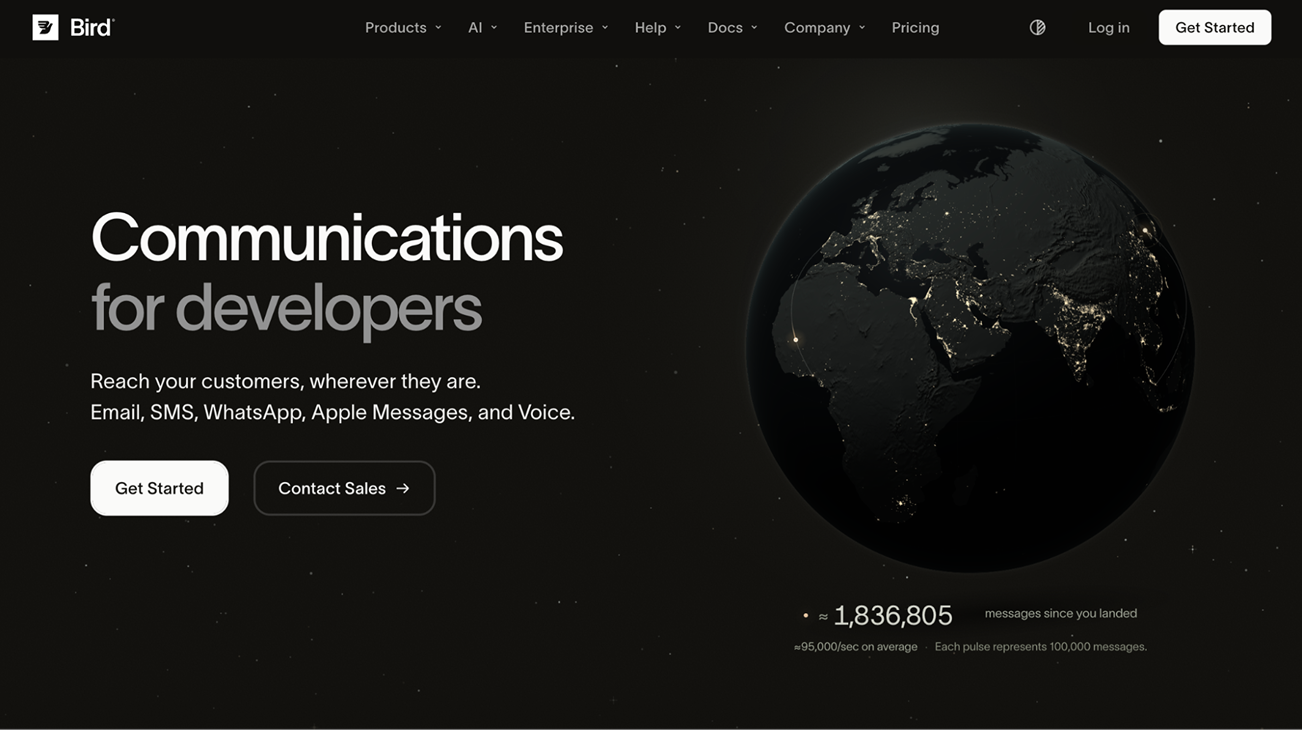Click the Contact Sales button
Image resolution: width=1302 pixels, height=730 pixels.
(x=344, y=488)
